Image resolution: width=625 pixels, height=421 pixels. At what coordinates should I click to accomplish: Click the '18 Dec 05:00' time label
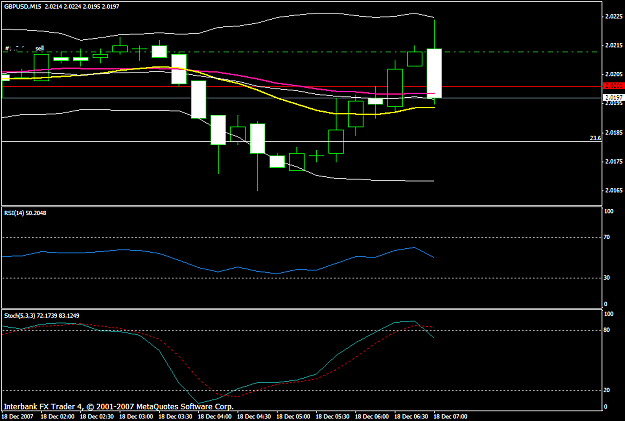pyautogui.click(x=293, y=417)
